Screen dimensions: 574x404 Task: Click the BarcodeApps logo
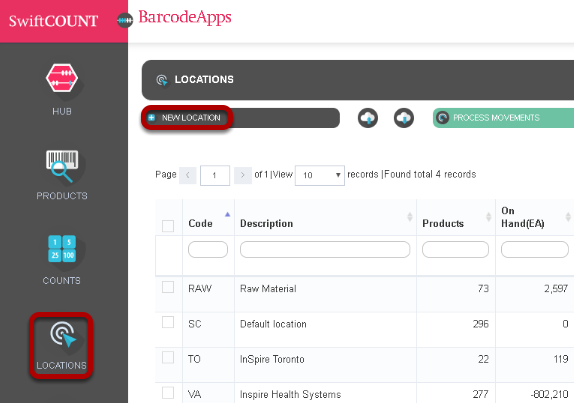[x=184, y=17]
